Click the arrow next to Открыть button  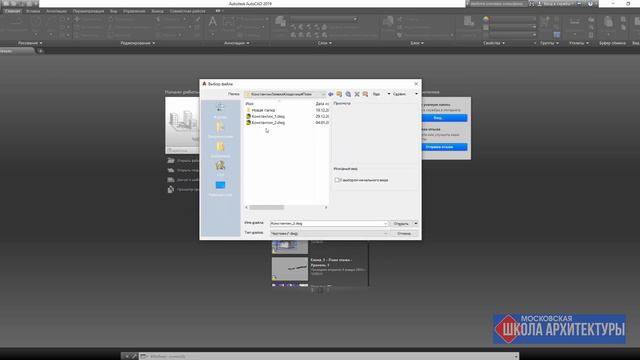[x=416, y=224]
